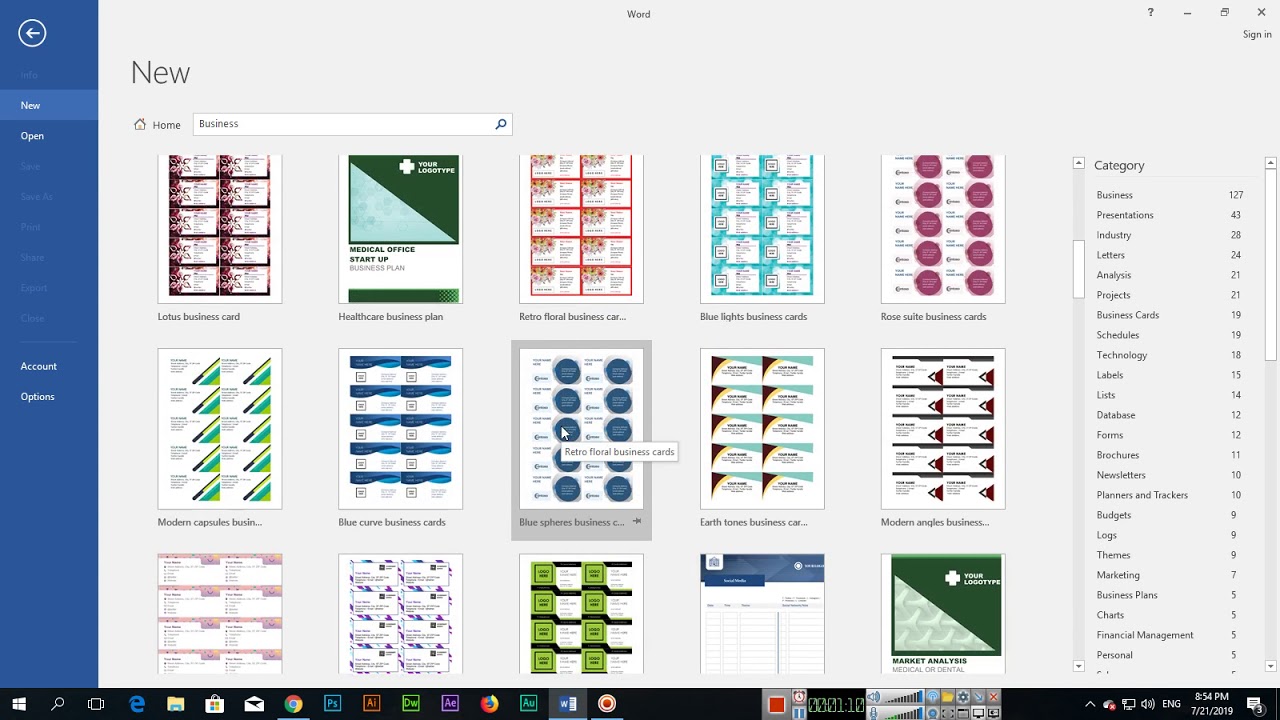Open Word Options in sidebar

[x=49, y=397]
